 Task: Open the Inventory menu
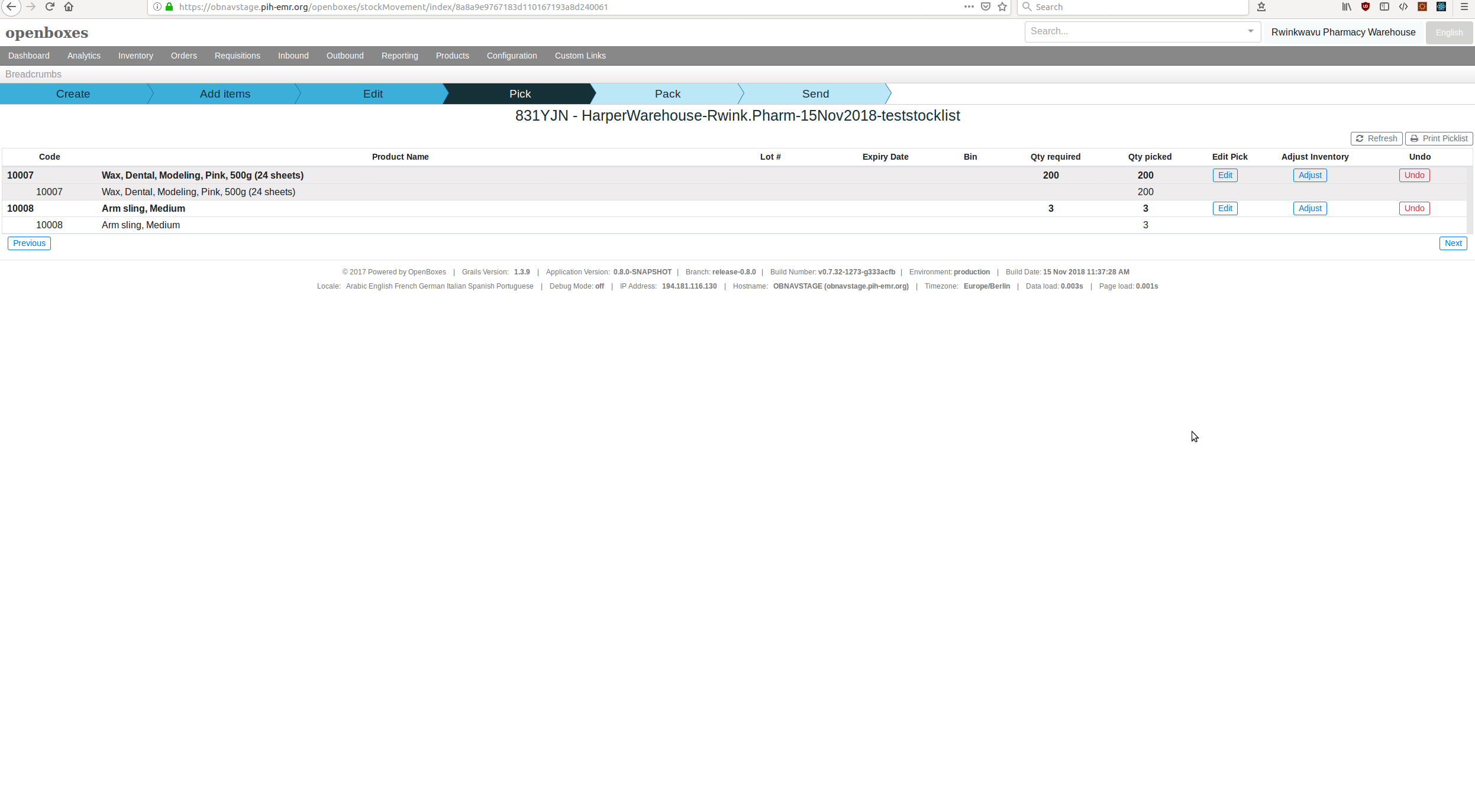click(x=135, y=56)
